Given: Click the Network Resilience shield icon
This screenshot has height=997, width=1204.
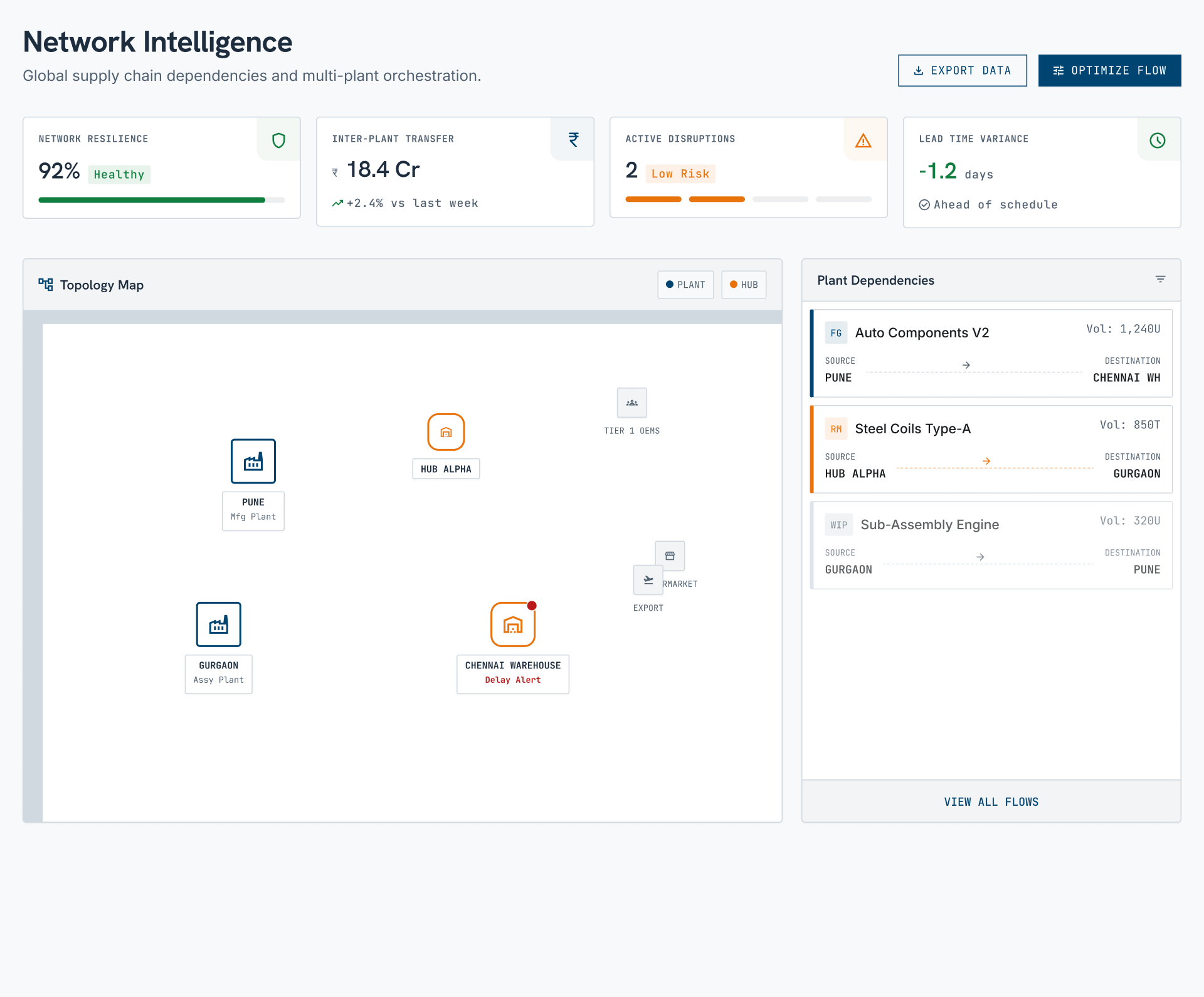Looking at the screenshot, I should [x=278, y=140].
